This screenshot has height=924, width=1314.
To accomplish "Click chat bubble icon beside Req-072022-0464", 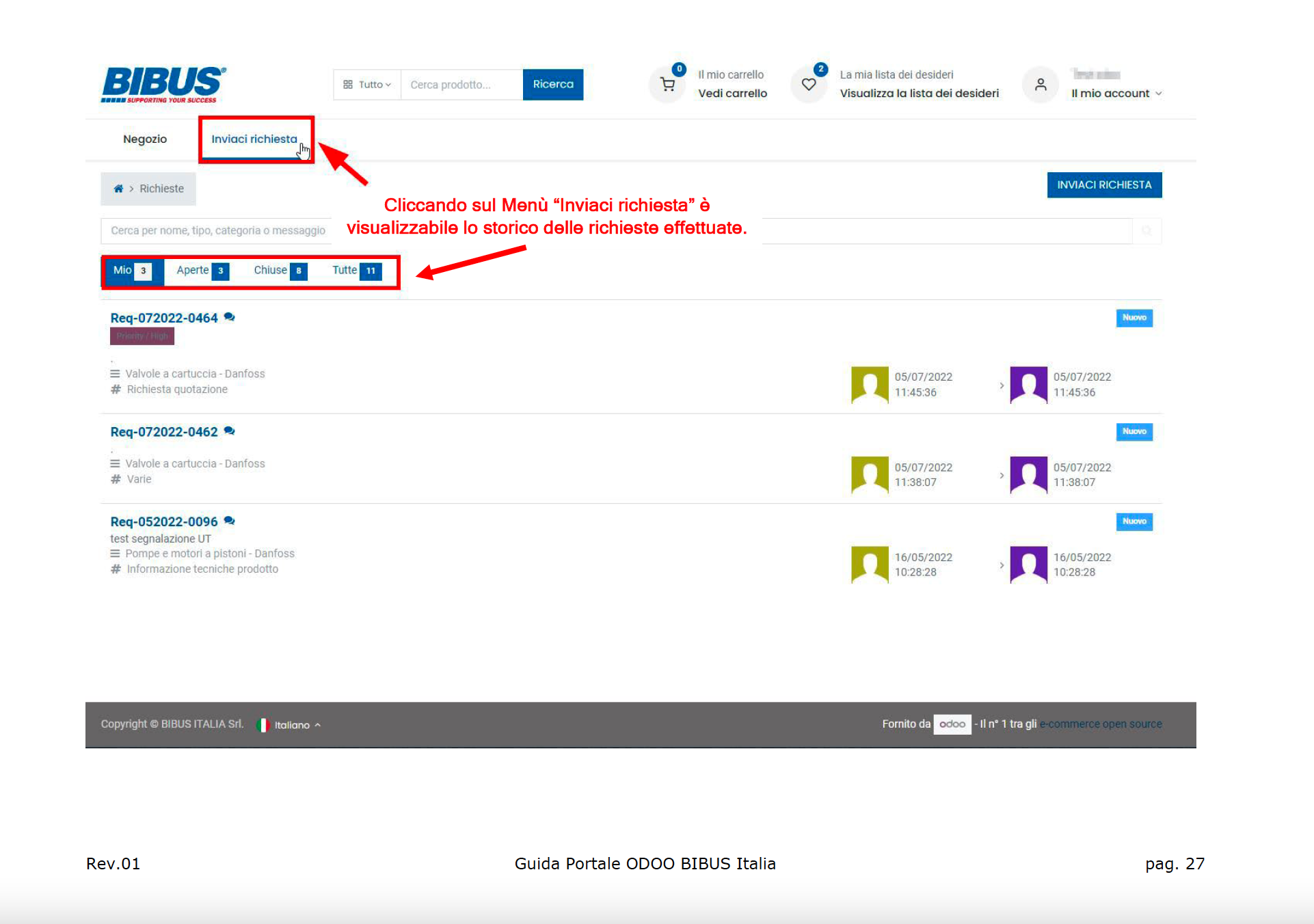I will (x=230, y=317).
